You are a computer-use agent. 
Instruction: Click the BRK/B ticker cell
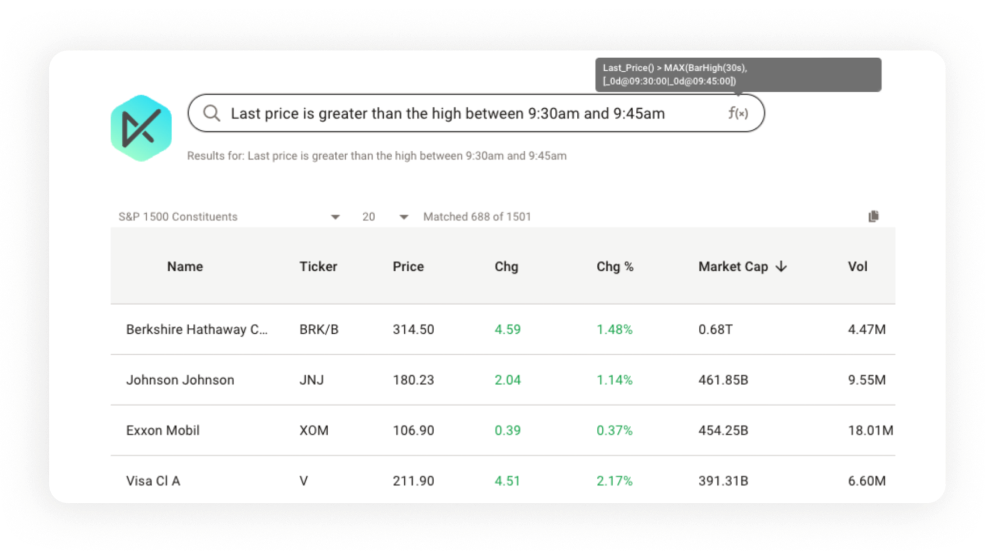[319, 329]
